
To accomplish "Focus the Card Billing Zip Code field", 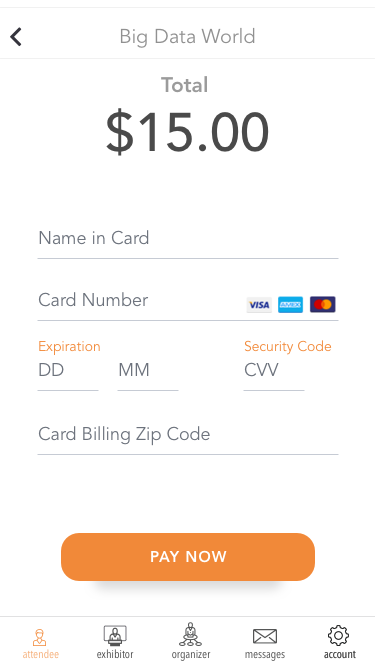I will [188, 435].
